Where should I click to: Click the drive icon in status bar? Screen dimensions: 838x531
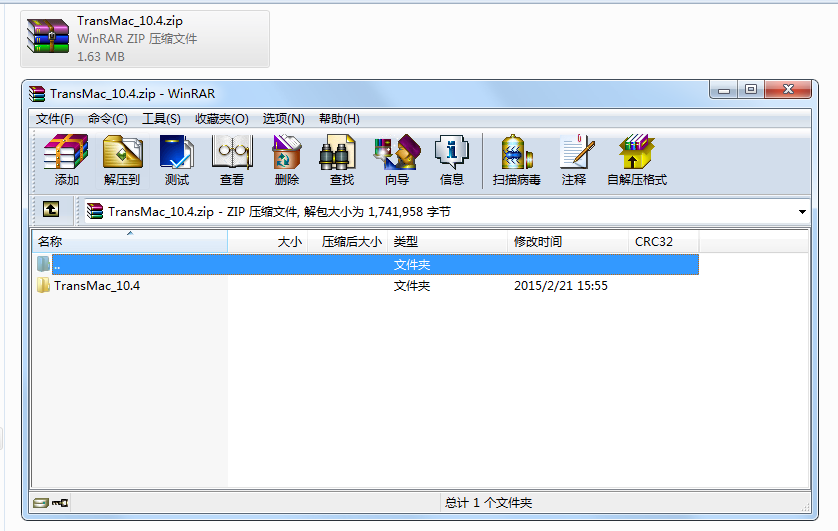click(41, 503)
